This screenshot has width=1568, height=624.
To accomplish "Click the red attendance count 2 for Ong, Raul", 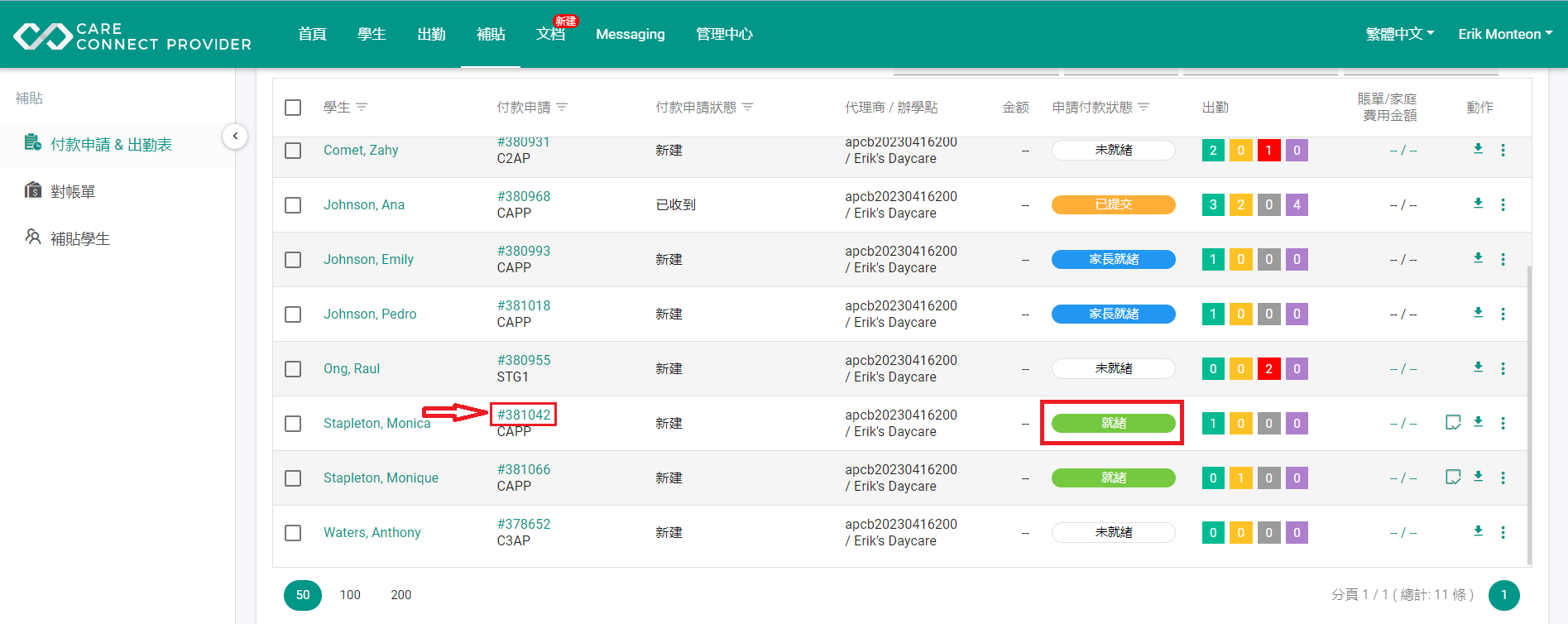I will click(1268, 368).
